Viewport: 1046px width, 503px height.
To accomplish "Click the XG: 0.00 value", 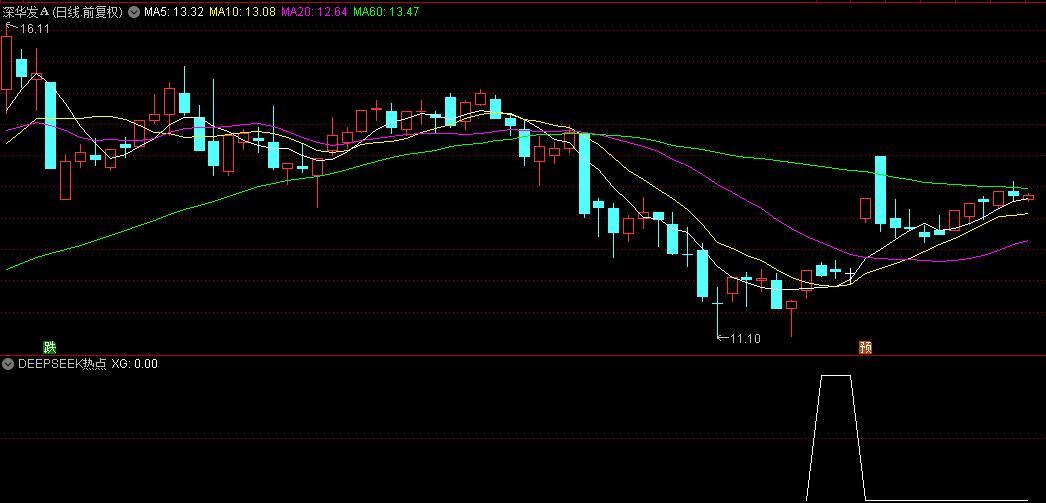I will [134, 364].
